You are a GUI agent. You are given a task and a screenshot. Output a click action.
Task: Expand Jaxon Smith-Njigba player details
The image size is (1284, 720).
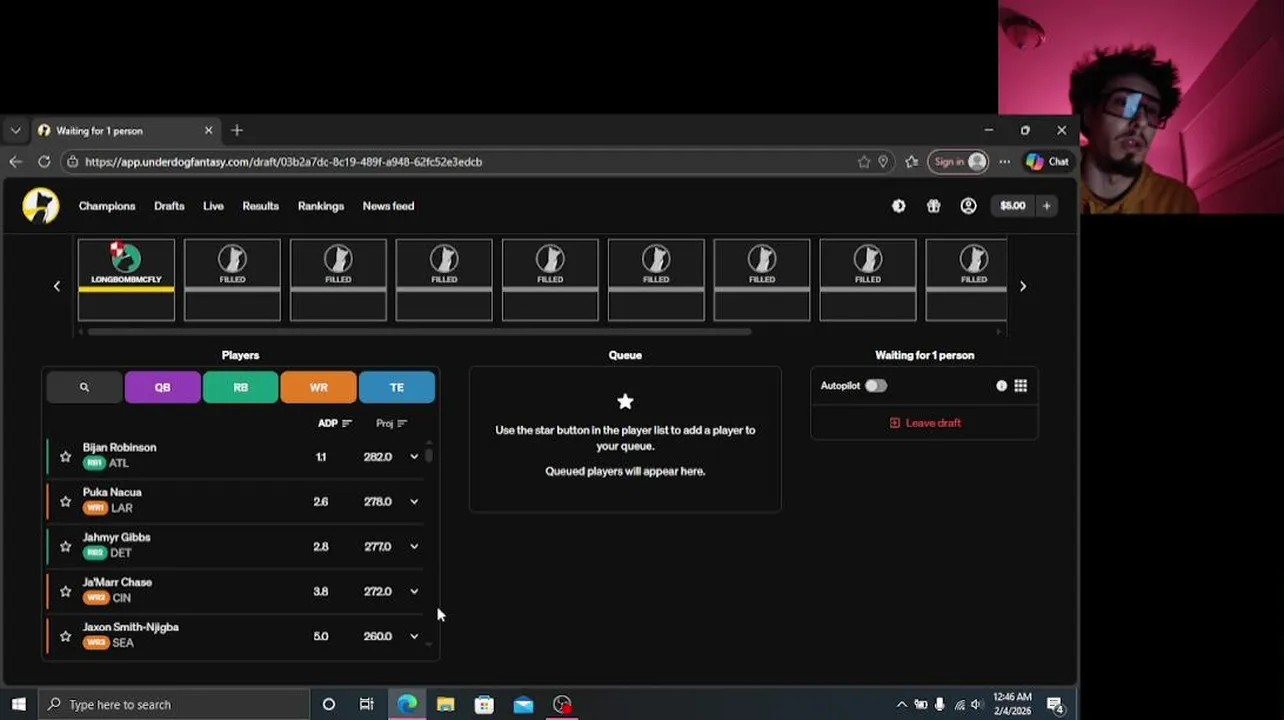pyautogui.click(x=414, y=636)
